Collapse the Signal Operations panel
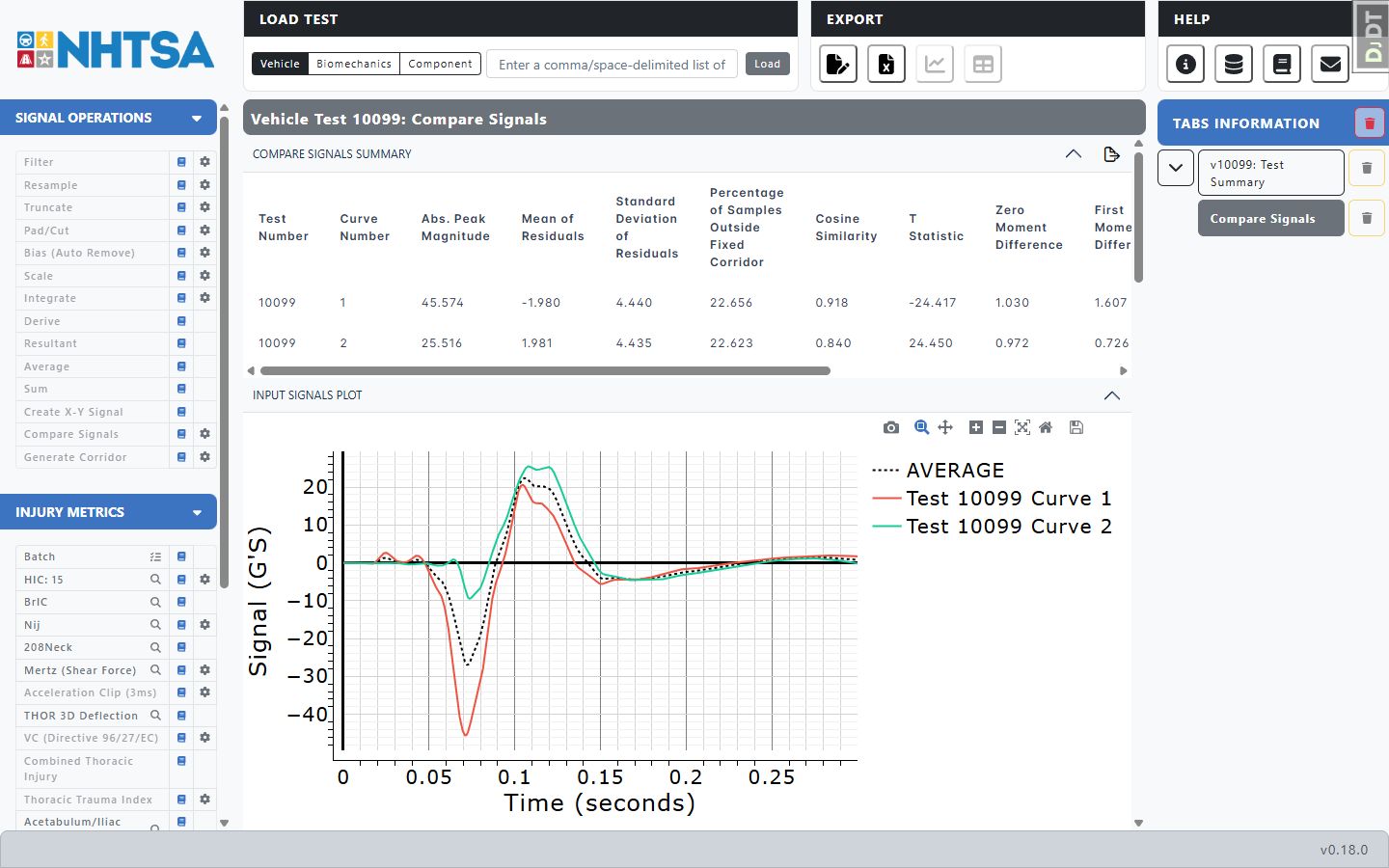The width and height of the screenshot is (1389, 868). 197,118
